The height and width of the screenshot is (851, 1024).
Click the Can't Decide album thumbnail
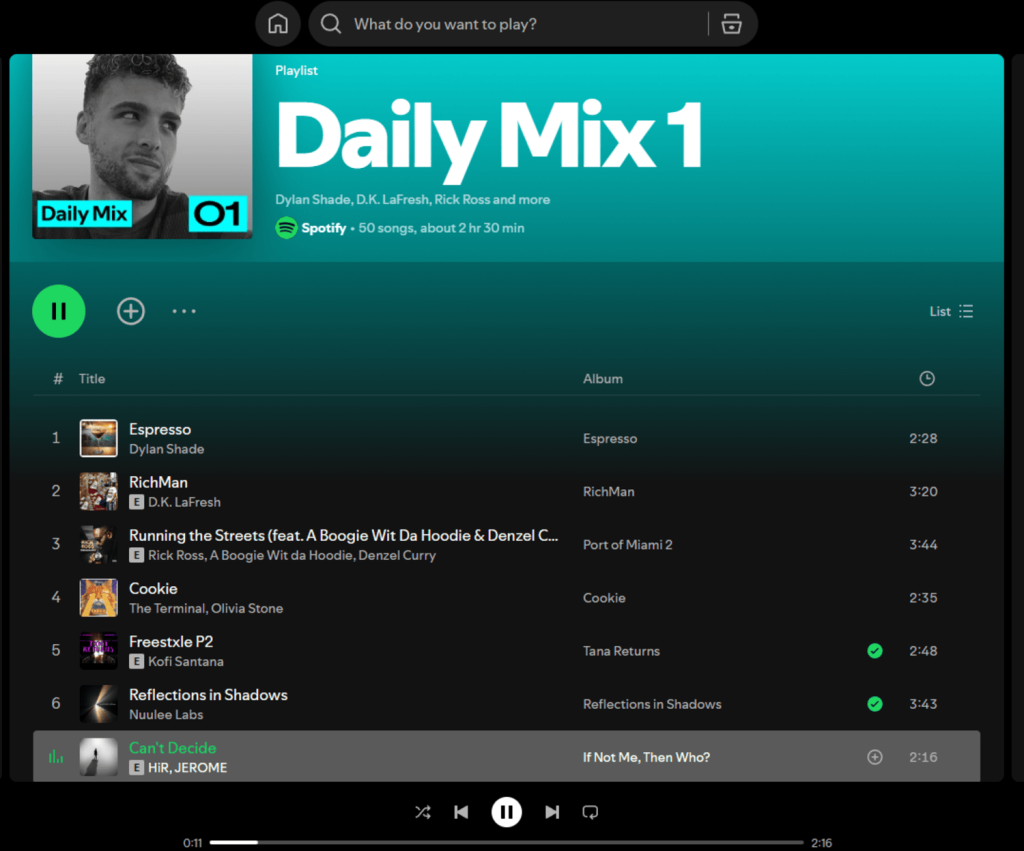pyautogui.click(x=99, y=757)
